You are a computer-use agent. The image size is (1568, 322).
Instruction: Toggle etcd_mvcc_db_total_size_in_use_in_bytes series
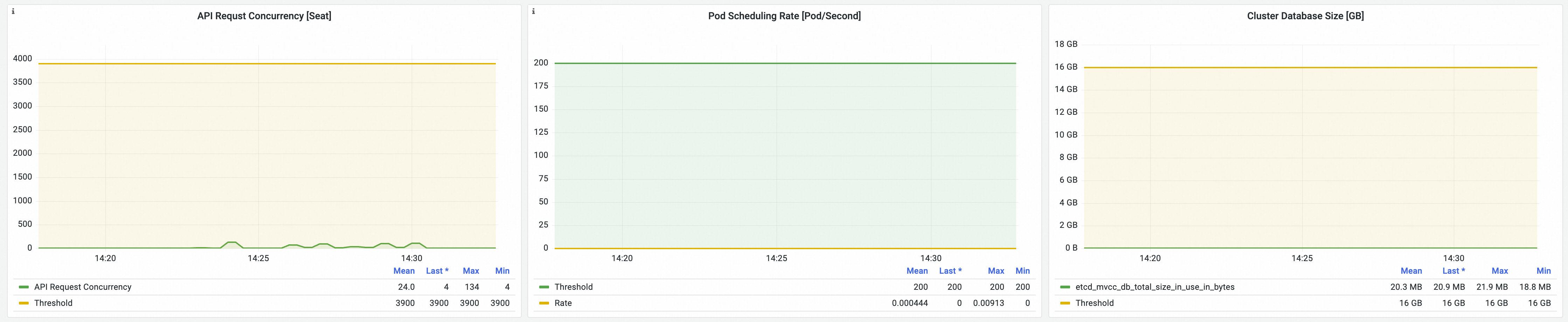[x=1155, y=287]
